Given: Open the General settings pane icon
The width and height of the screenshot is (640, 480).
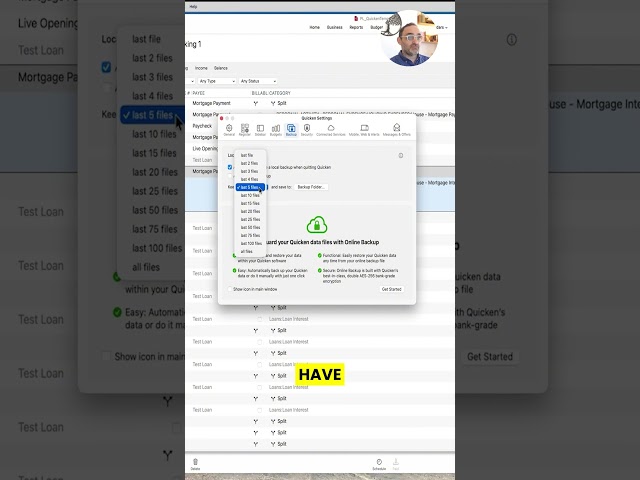Looking at the screenshot, I should (x=229, y=130).
